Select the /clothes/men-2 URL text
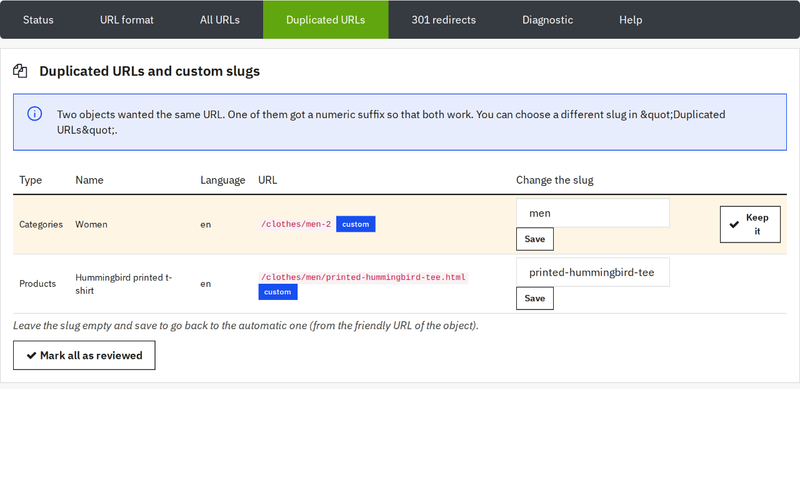Viewport: 800px width, 500px height. pos(296,224)
